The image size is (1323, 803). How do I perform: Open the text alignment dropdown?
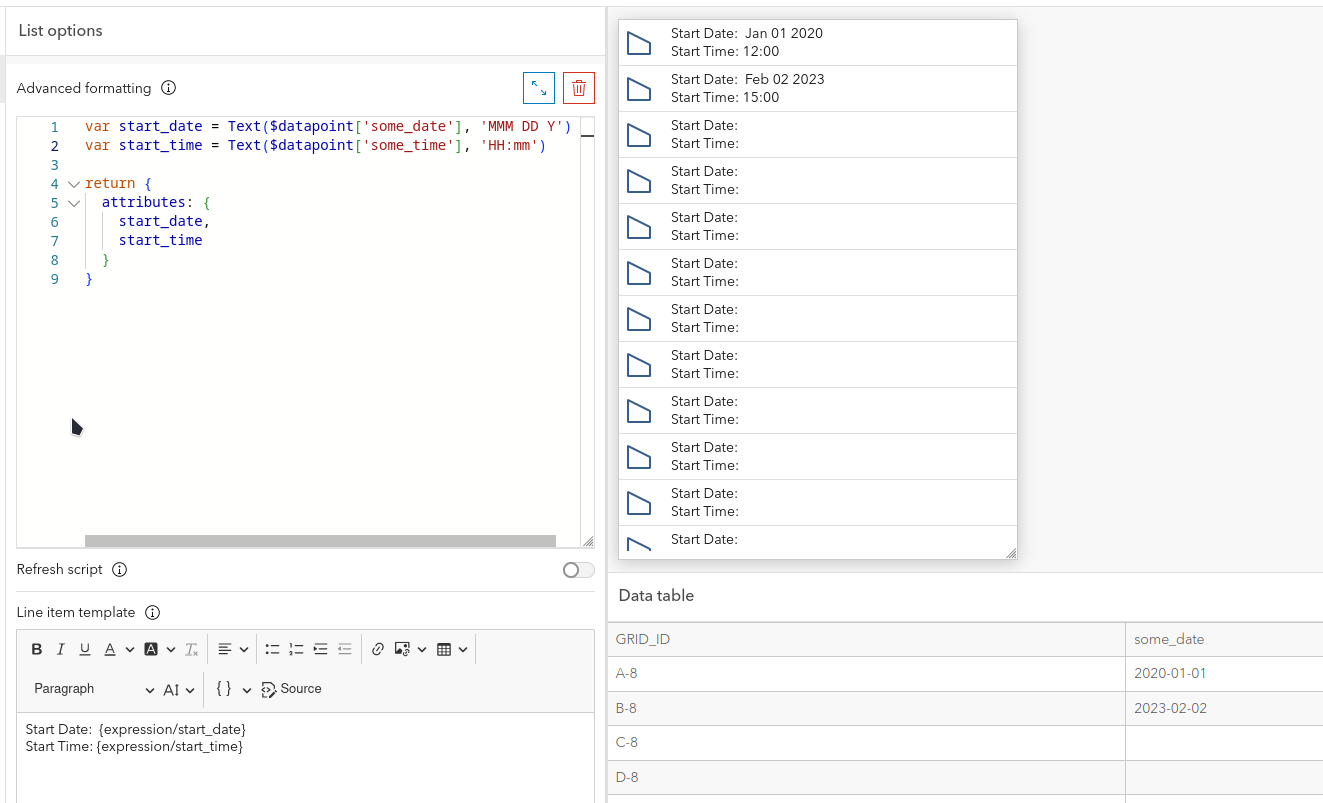[x=232, y=648]
